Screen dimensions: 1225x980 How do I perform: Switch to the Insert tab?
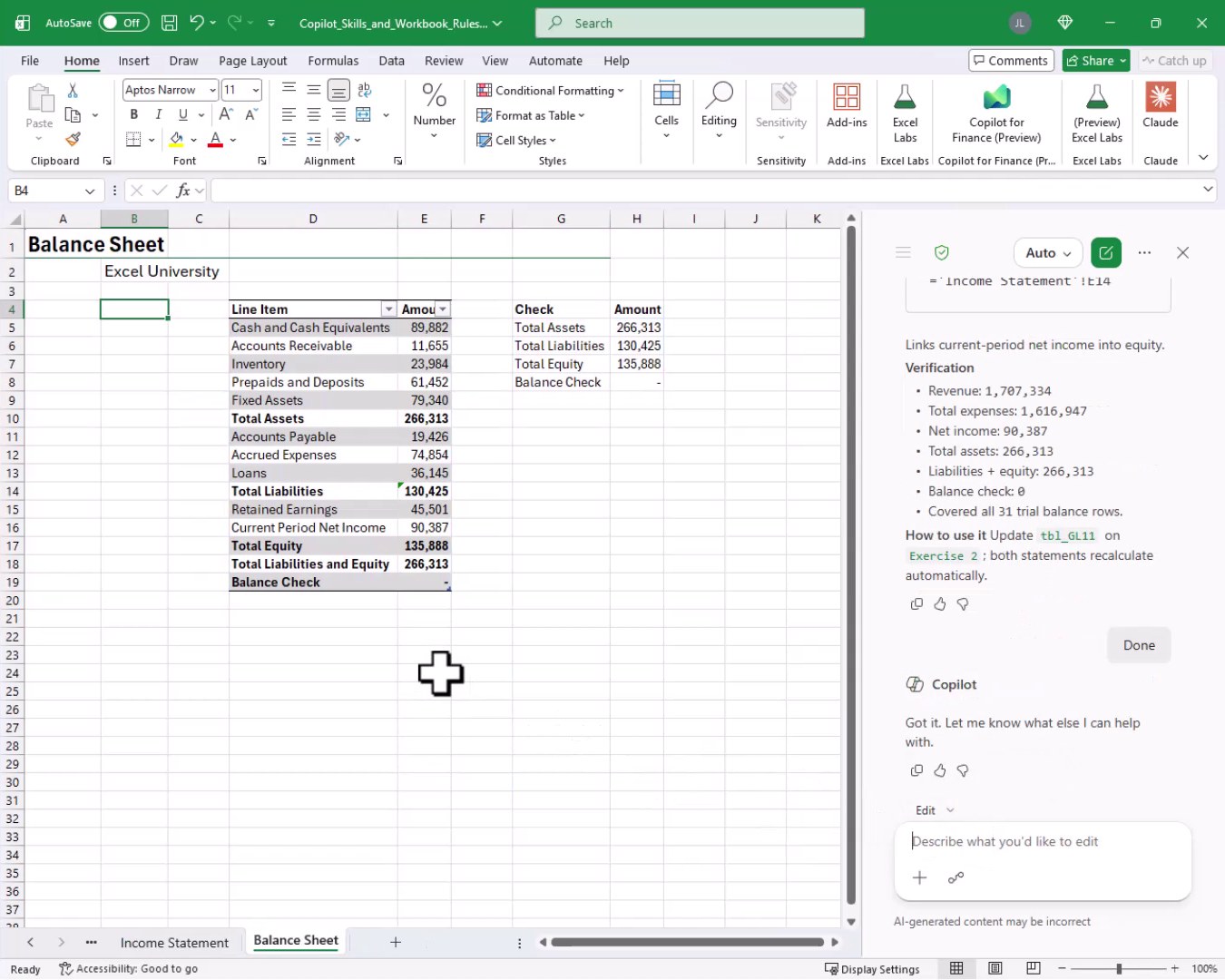pyautogui.click(x=133, y=61)
